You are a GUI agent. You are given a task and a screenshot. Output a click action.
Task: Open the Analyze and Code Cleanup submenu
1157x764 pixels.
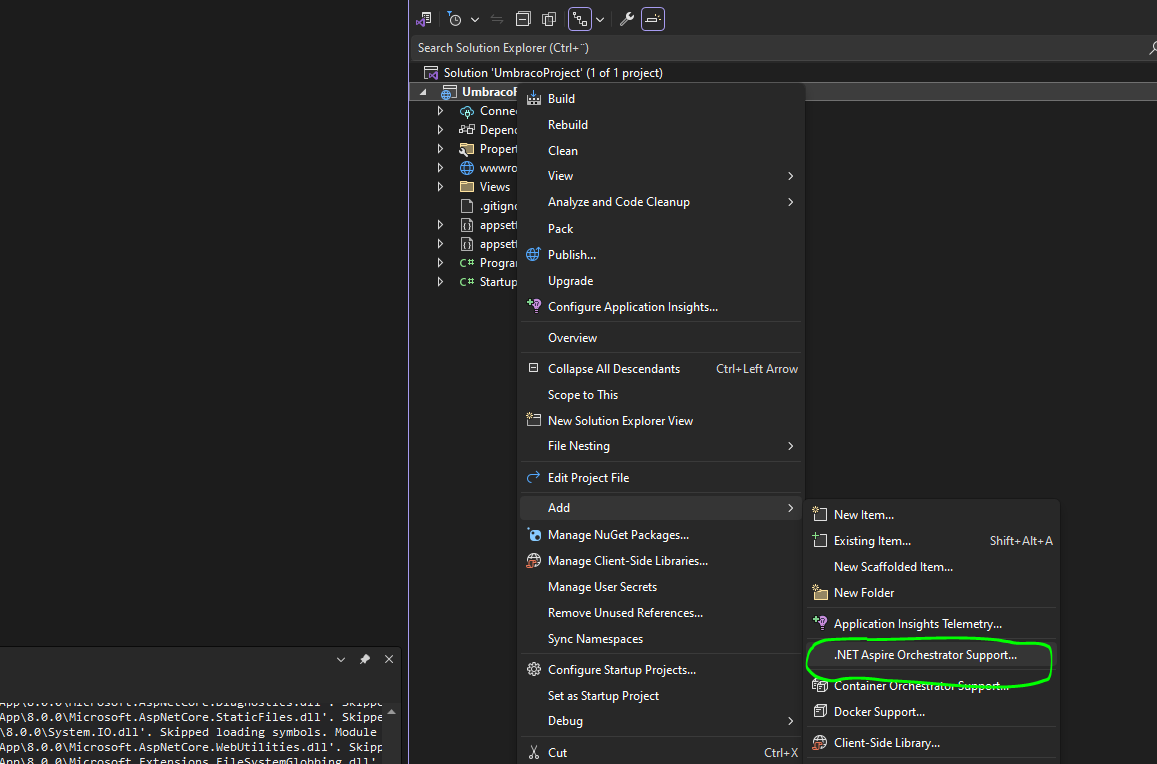coord(661,202)
